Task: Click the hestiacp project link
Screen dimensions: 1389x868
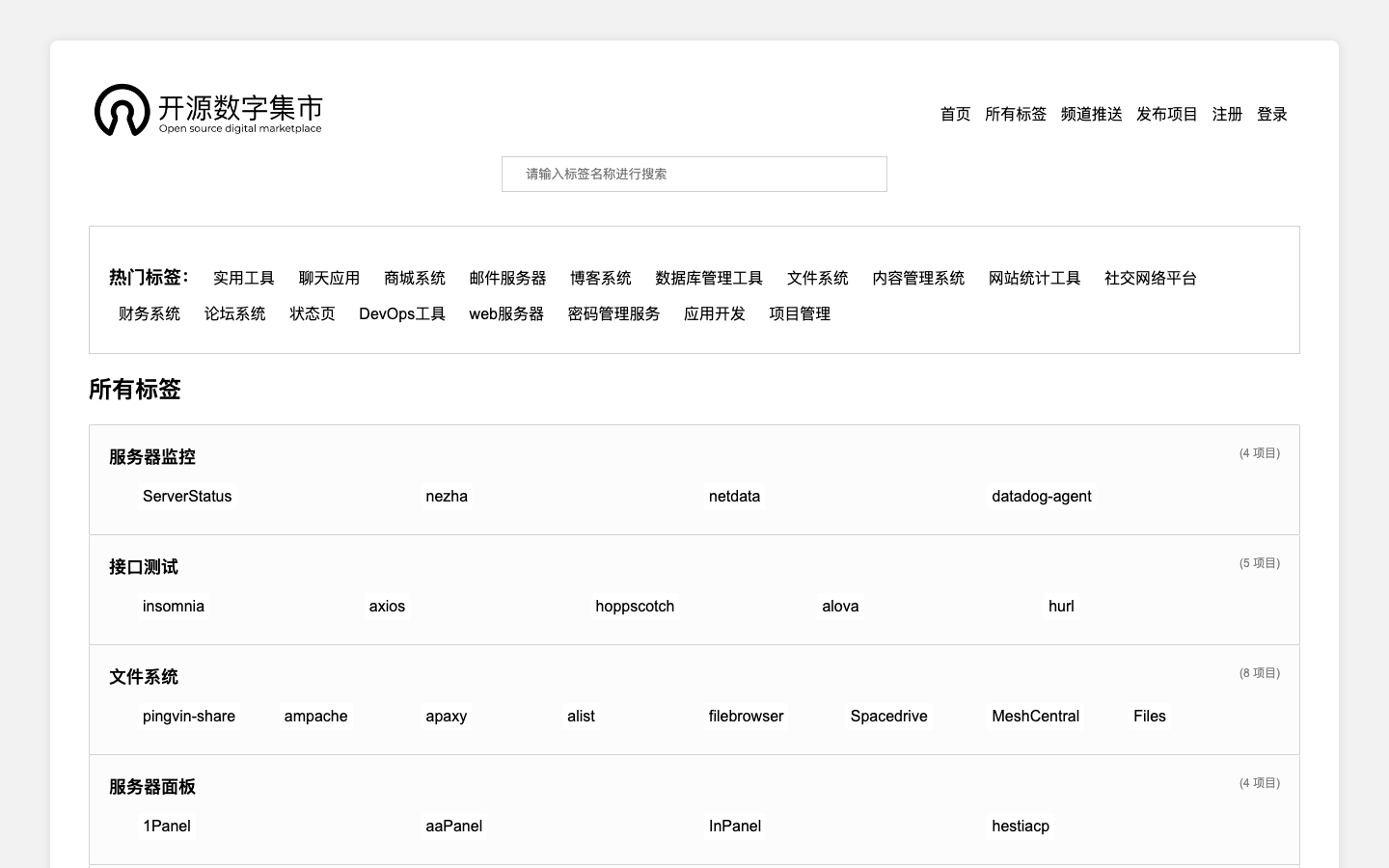Action: coord(1020,826)
